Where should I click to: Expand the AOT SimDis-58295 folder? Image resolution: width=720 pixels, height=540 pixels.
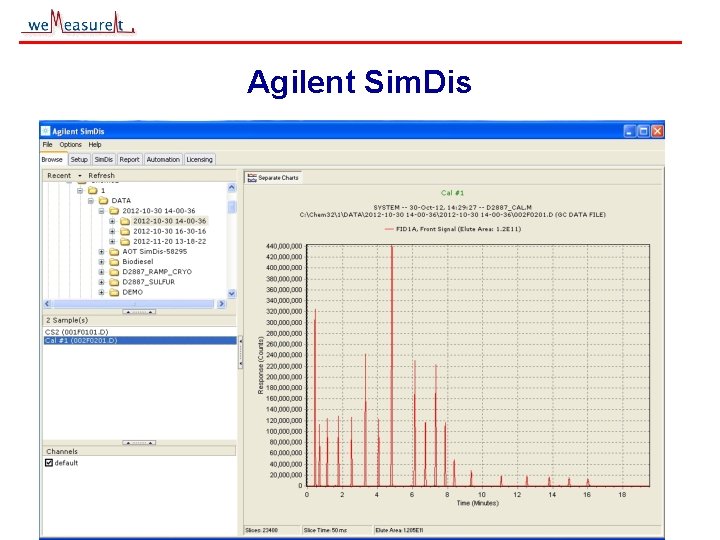point(101,252)
